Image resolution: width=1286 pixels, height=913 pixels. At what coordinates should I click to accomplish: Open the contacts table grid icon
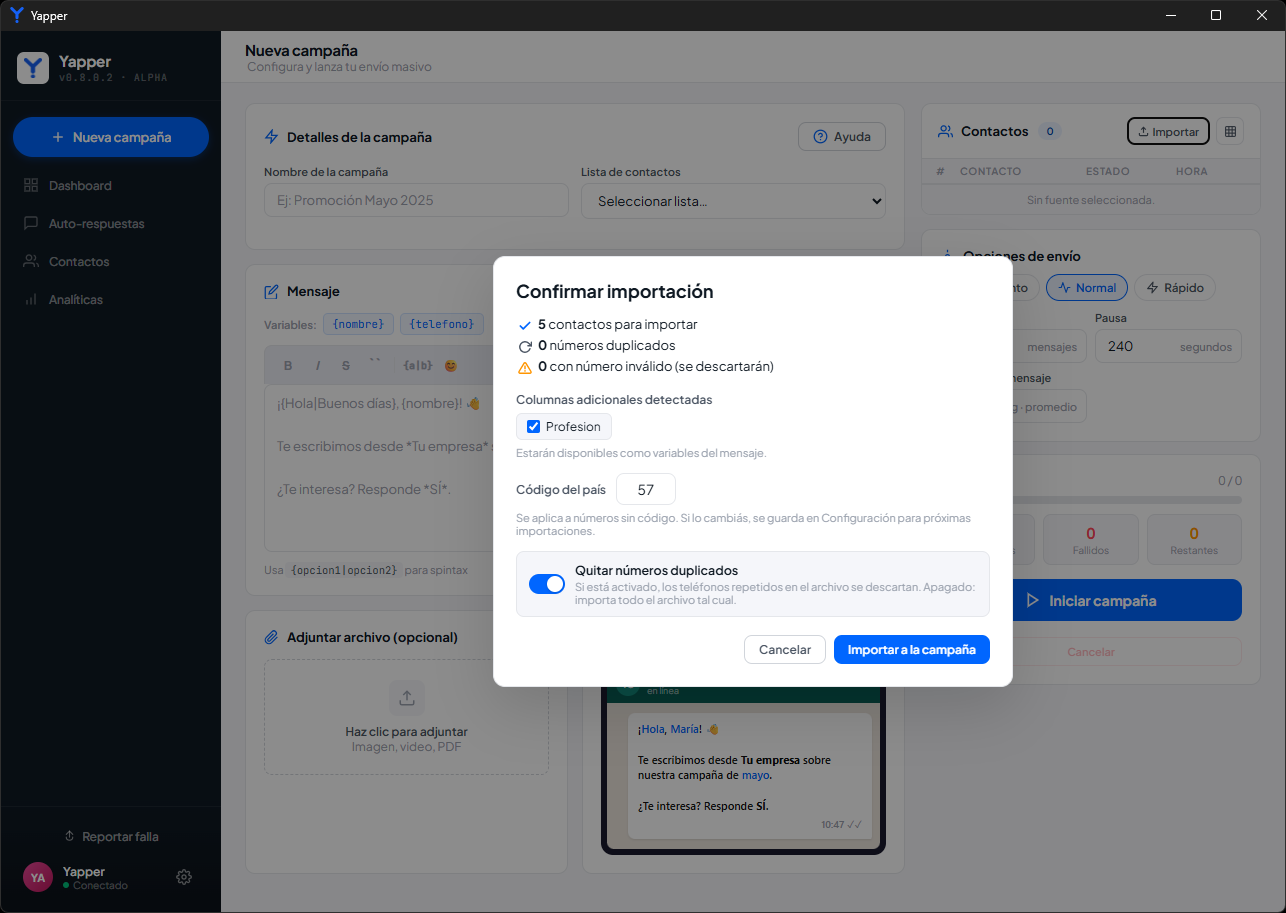pos(1231,131)
